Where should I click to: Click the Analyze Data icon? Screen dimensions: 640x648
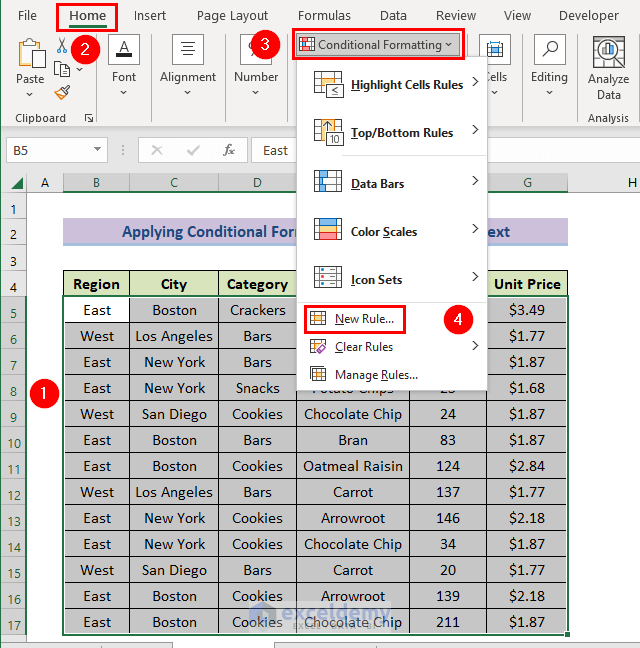pos(609,52)
